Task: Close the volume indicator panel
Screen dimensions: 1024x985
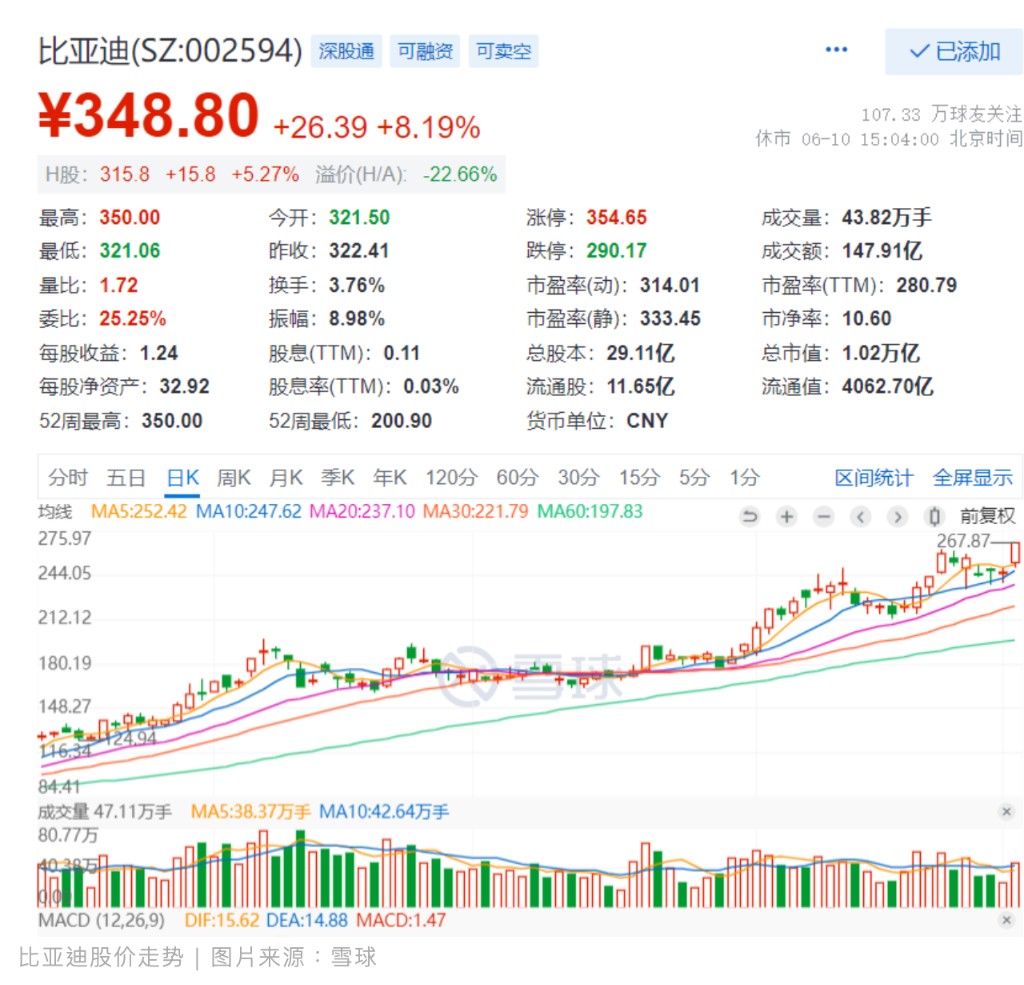Action: pos(1006,811)
